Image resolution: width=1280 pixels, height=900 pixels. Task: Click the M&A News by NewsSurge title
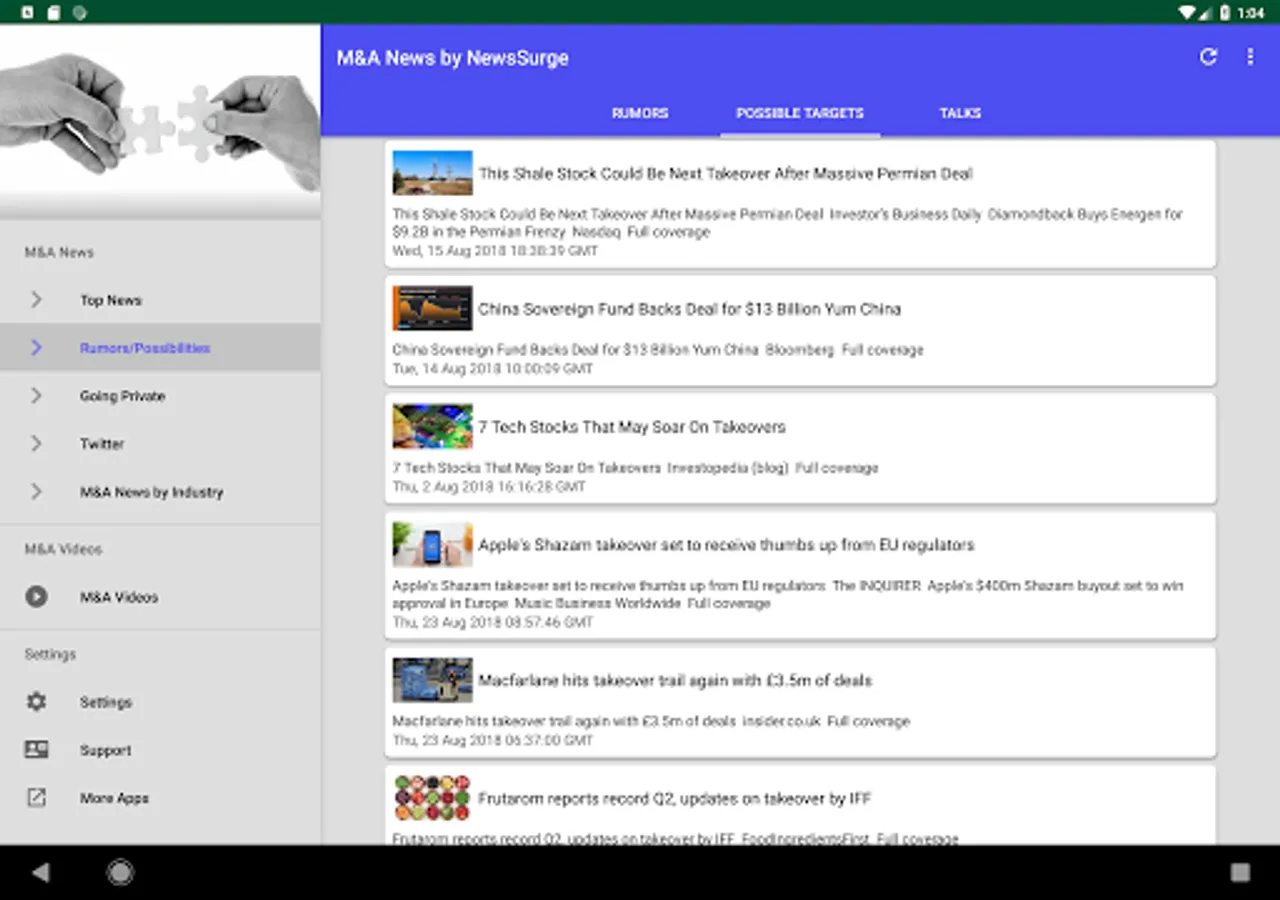452,58
